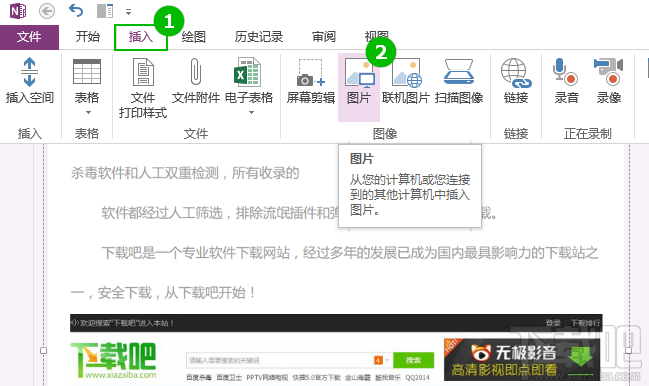Click the OneNote application icon

(18, 11)
